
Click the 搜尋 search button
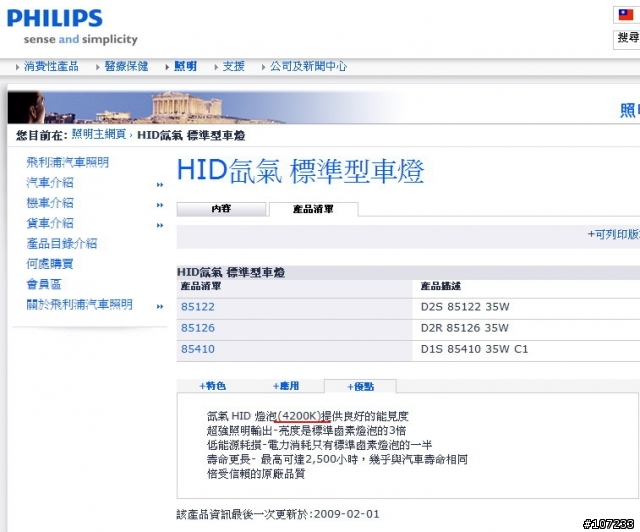click(628, 38)
